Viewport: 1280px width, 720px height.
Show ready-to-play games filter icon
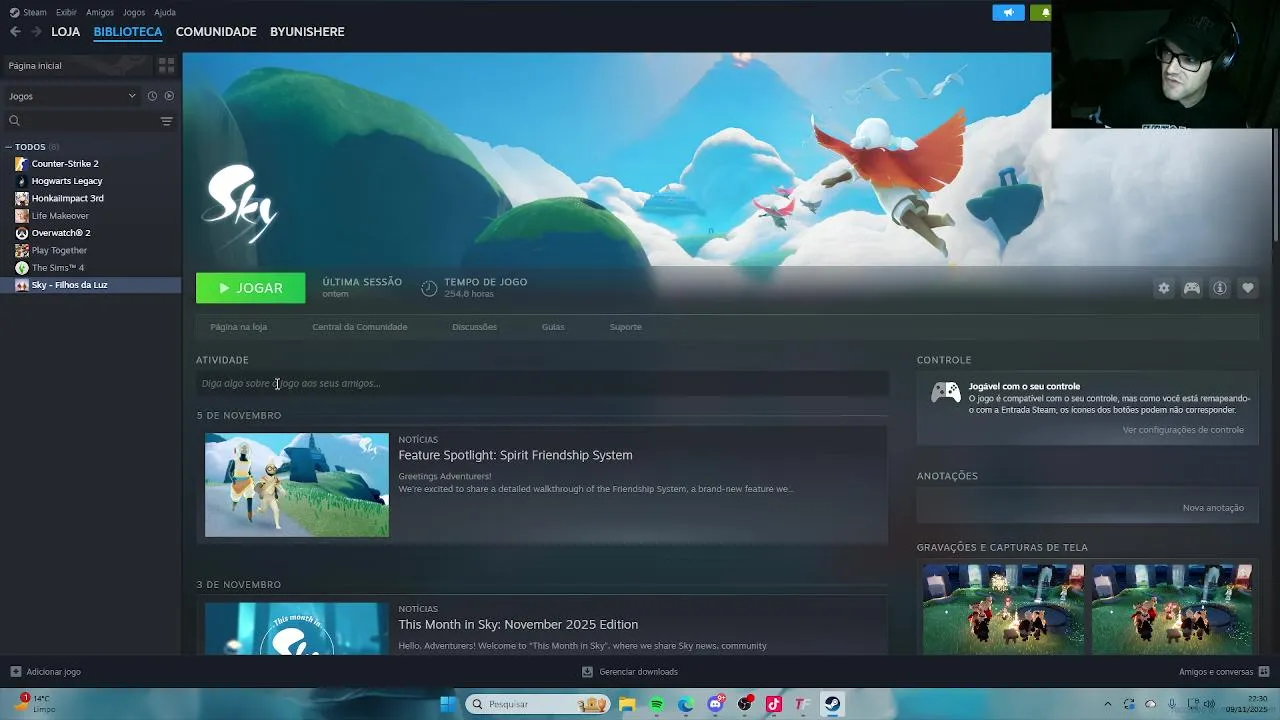(169, 96)
